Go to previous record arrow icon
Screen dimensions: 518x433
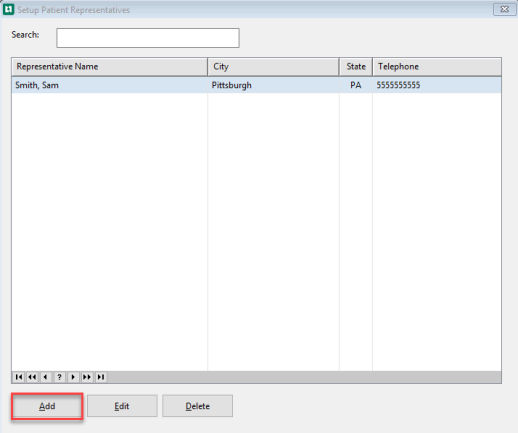pyautogui.click(x=46, y=377)
